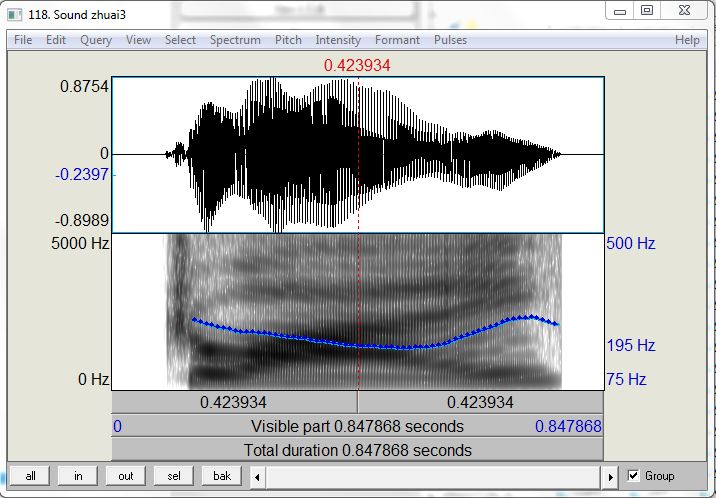716x498 pixels.
Task: Click the -0.2397 amplitude label
Action: [x=82, y=174]
